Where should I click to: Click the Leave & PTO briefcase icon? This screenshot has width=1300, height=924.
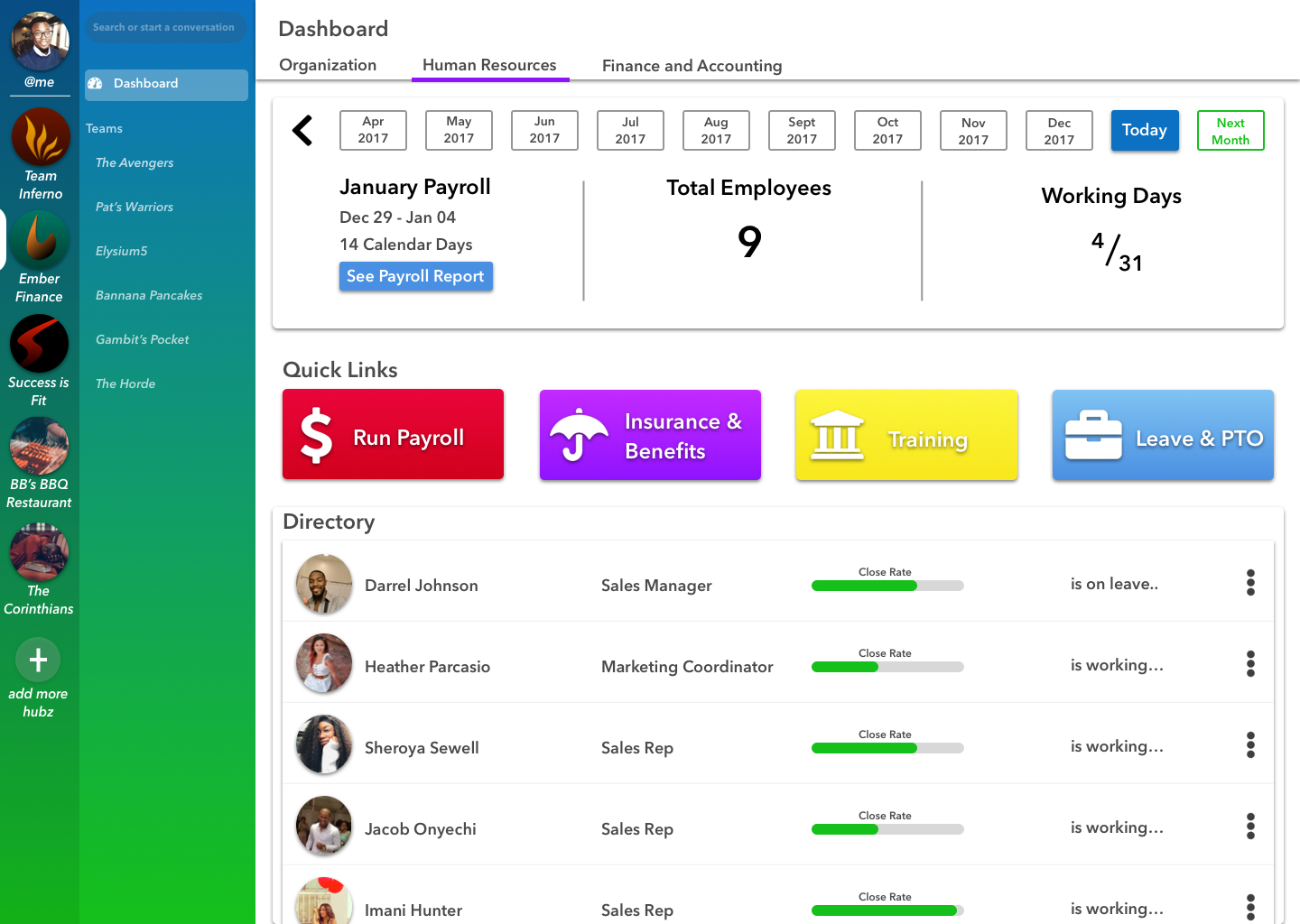1092,435
